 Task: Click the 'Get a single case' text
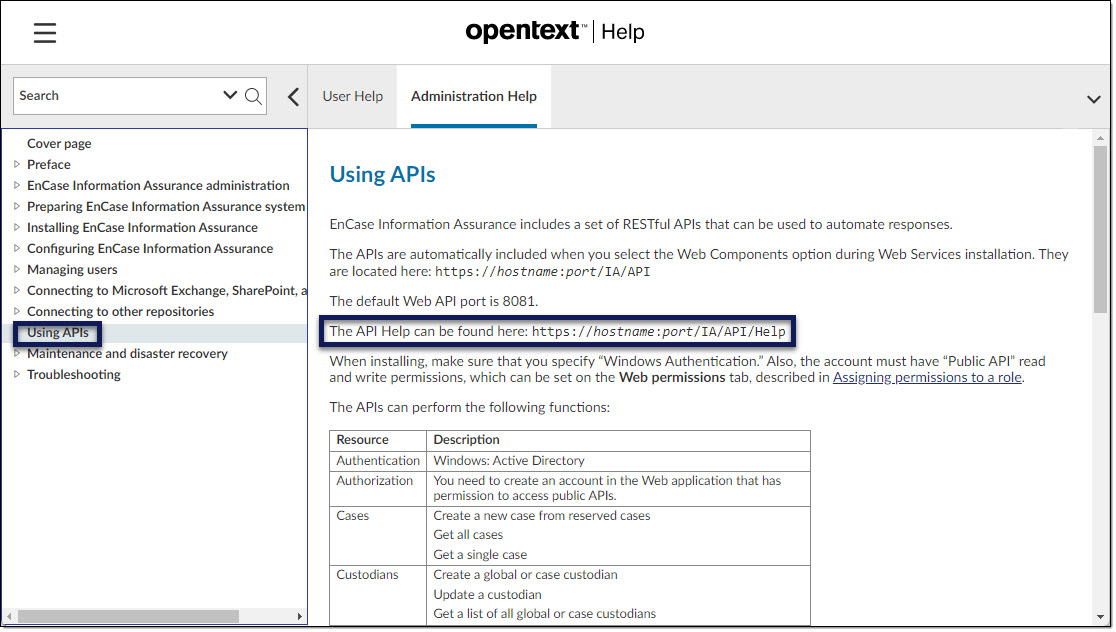[480, 555]
